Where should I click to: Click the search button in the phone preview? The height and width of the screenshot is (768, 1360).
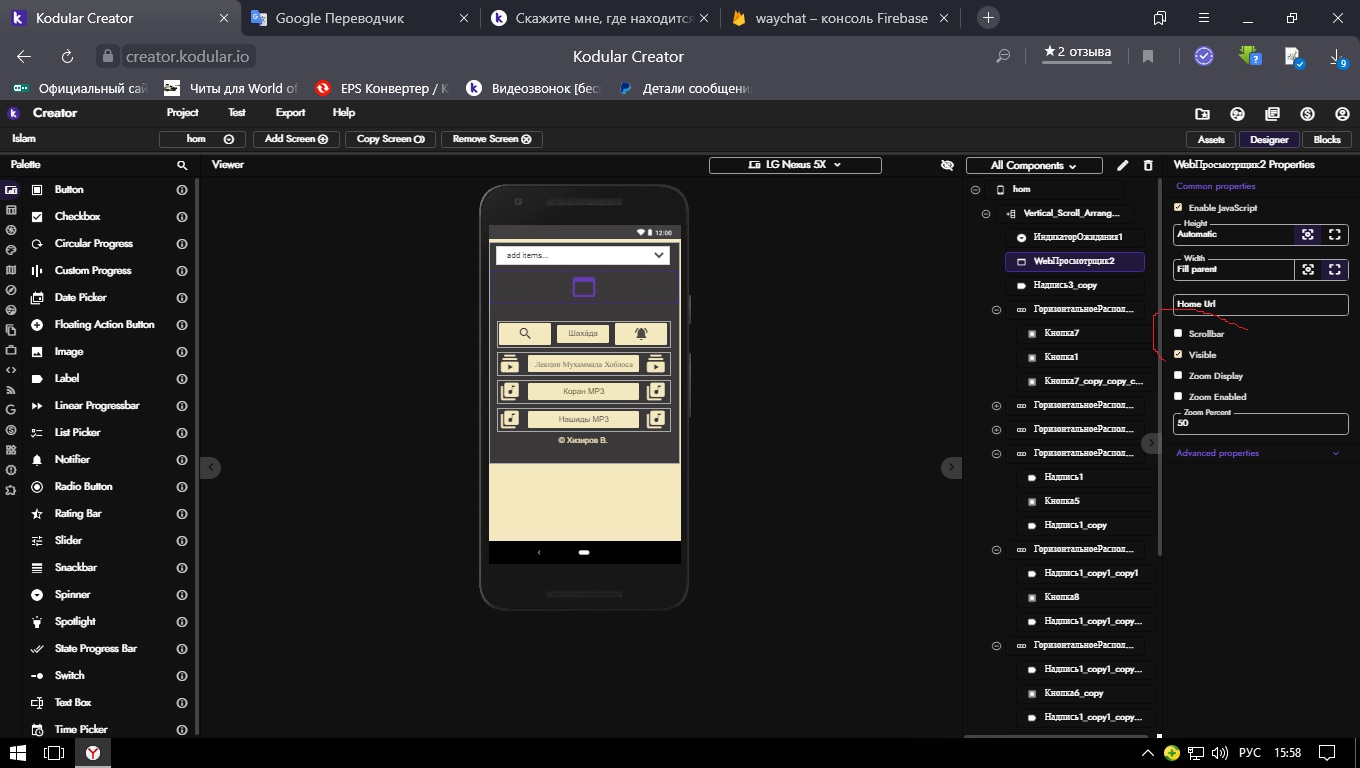pyautogui.click(x=525, y=334)
